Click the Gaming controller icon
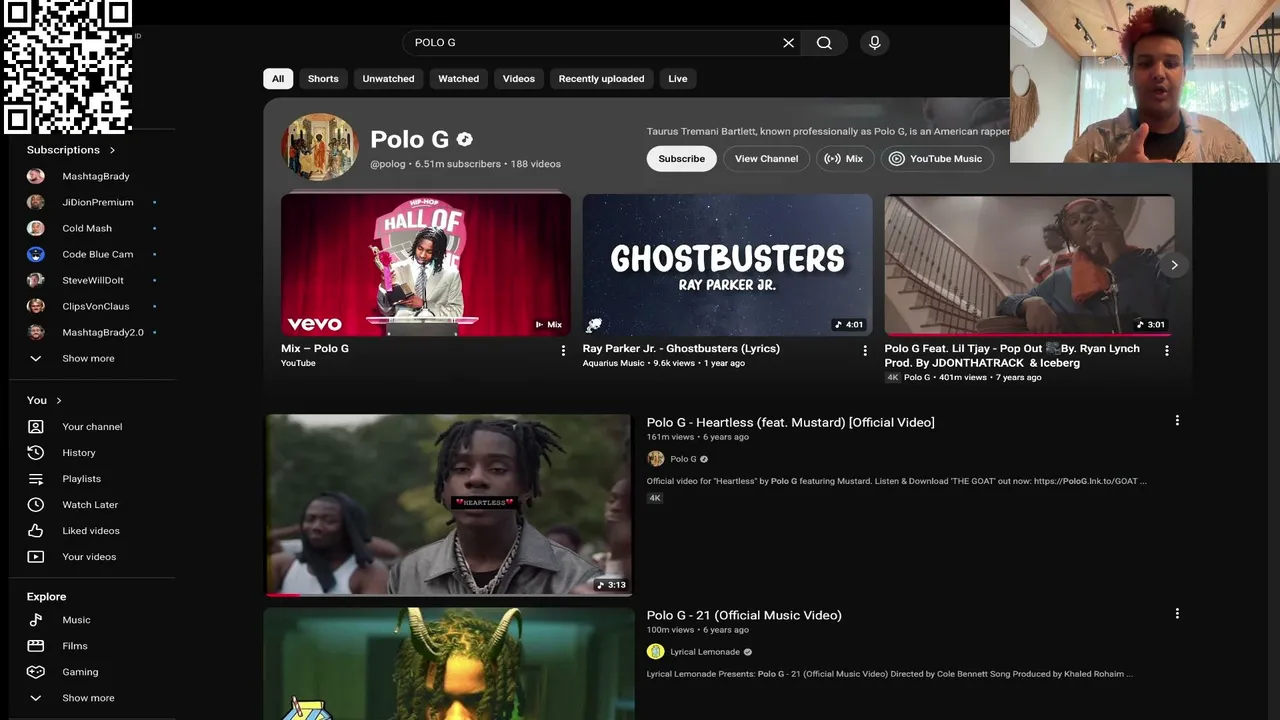 click(36, 672)
